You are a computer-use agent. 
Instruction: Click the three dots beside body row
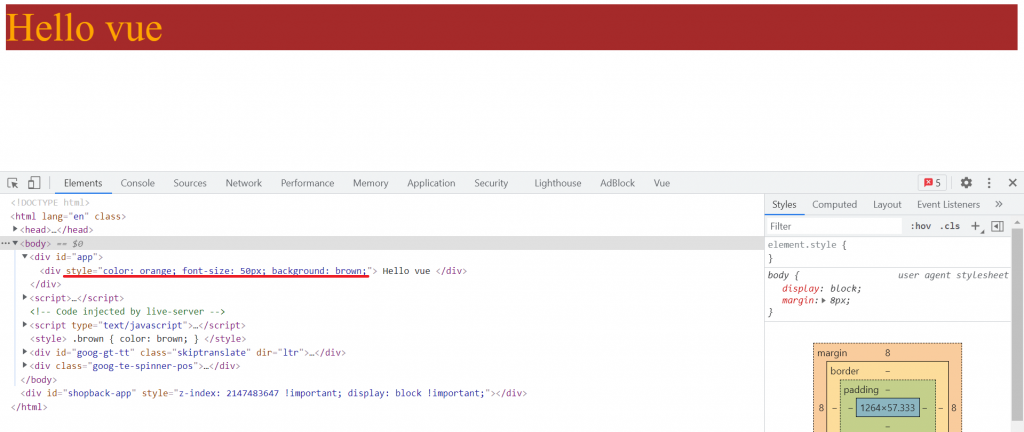point(5,243)
